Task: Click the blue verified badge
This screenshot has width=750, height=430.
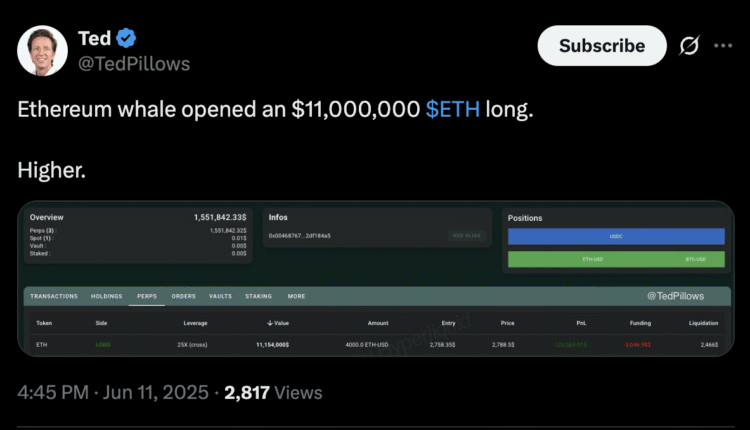Action: click(126, 39)
